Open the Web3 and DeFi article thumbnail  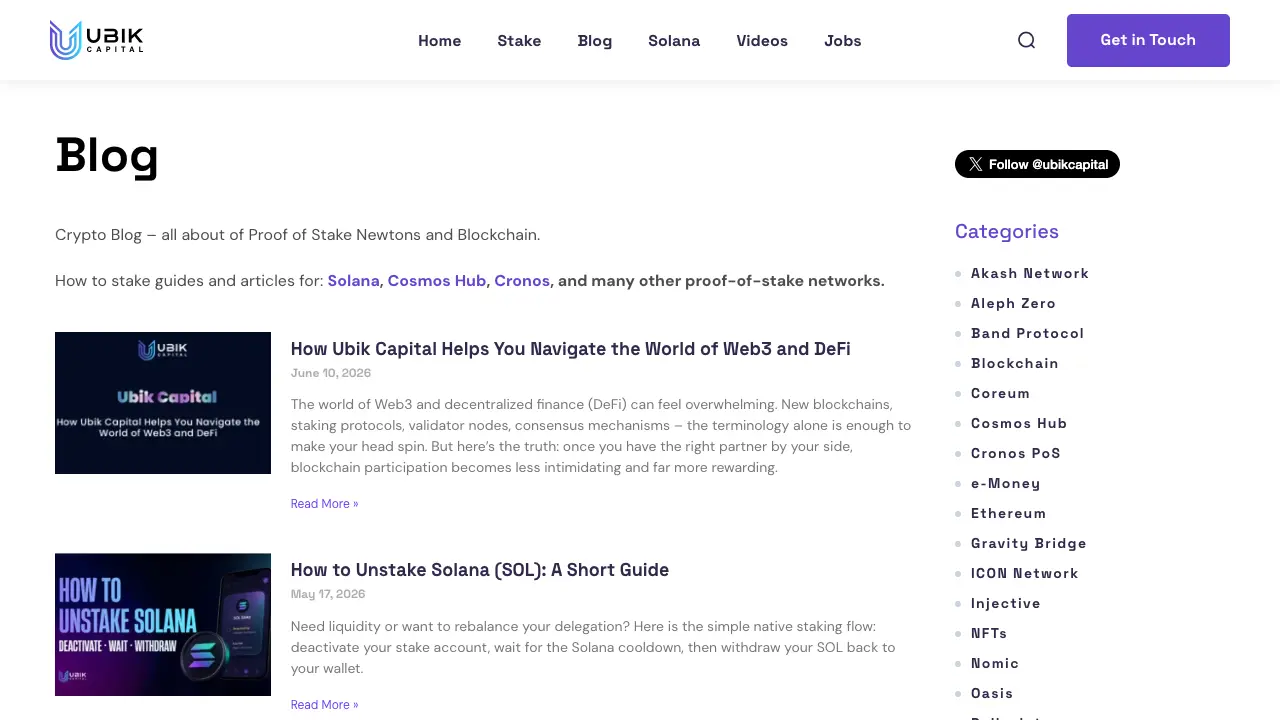coord(163,403)
